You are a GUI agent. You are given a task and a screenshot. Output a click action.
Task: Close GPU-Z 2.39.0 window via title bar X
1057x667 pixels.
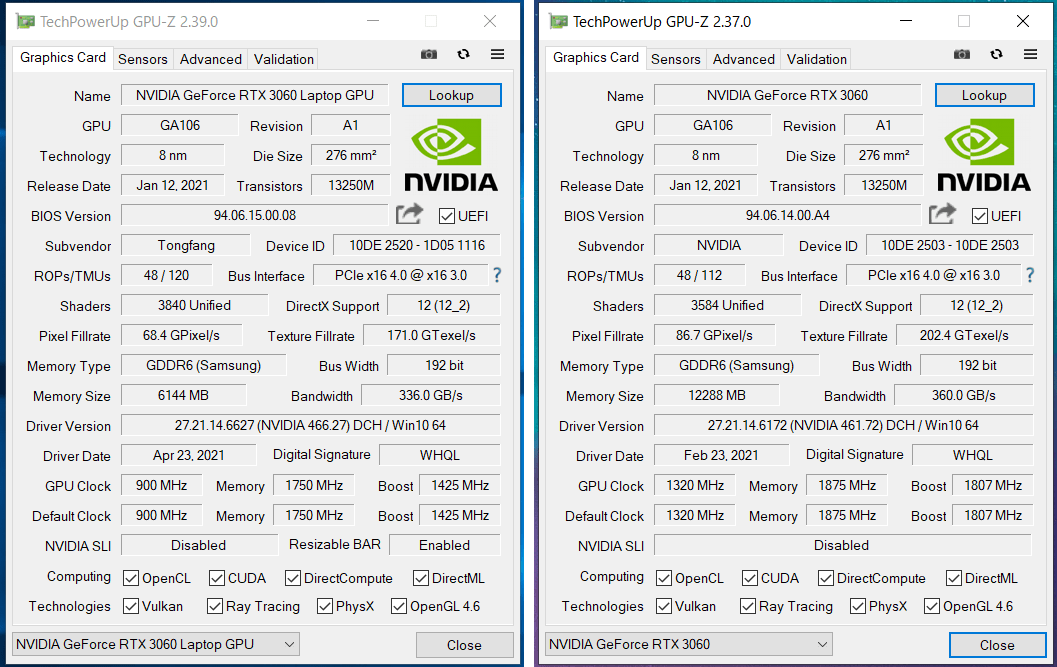(x=490, y=22)
